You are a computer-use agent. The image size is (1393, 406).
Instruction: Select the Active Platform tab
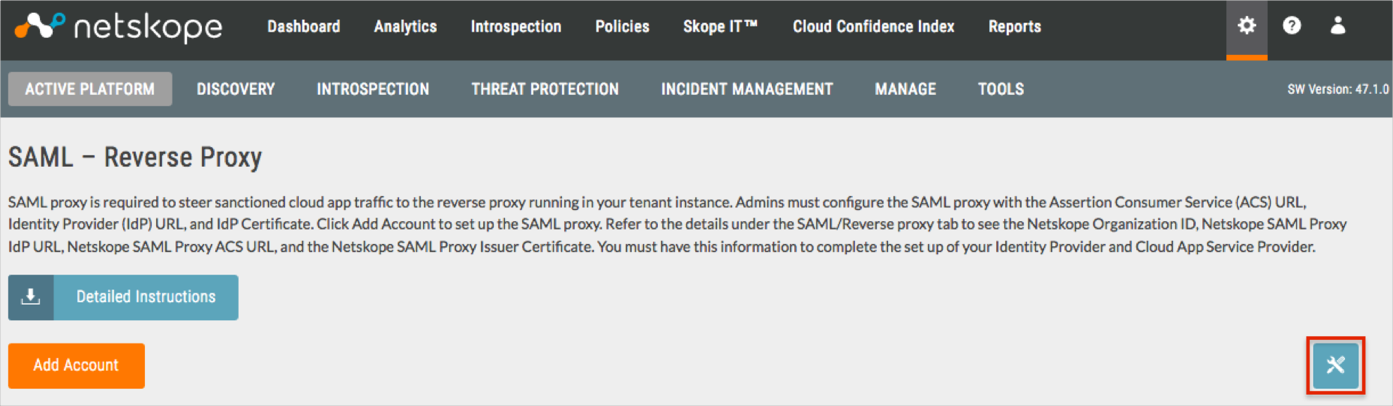pyautogui.click(x=90, y=89)
